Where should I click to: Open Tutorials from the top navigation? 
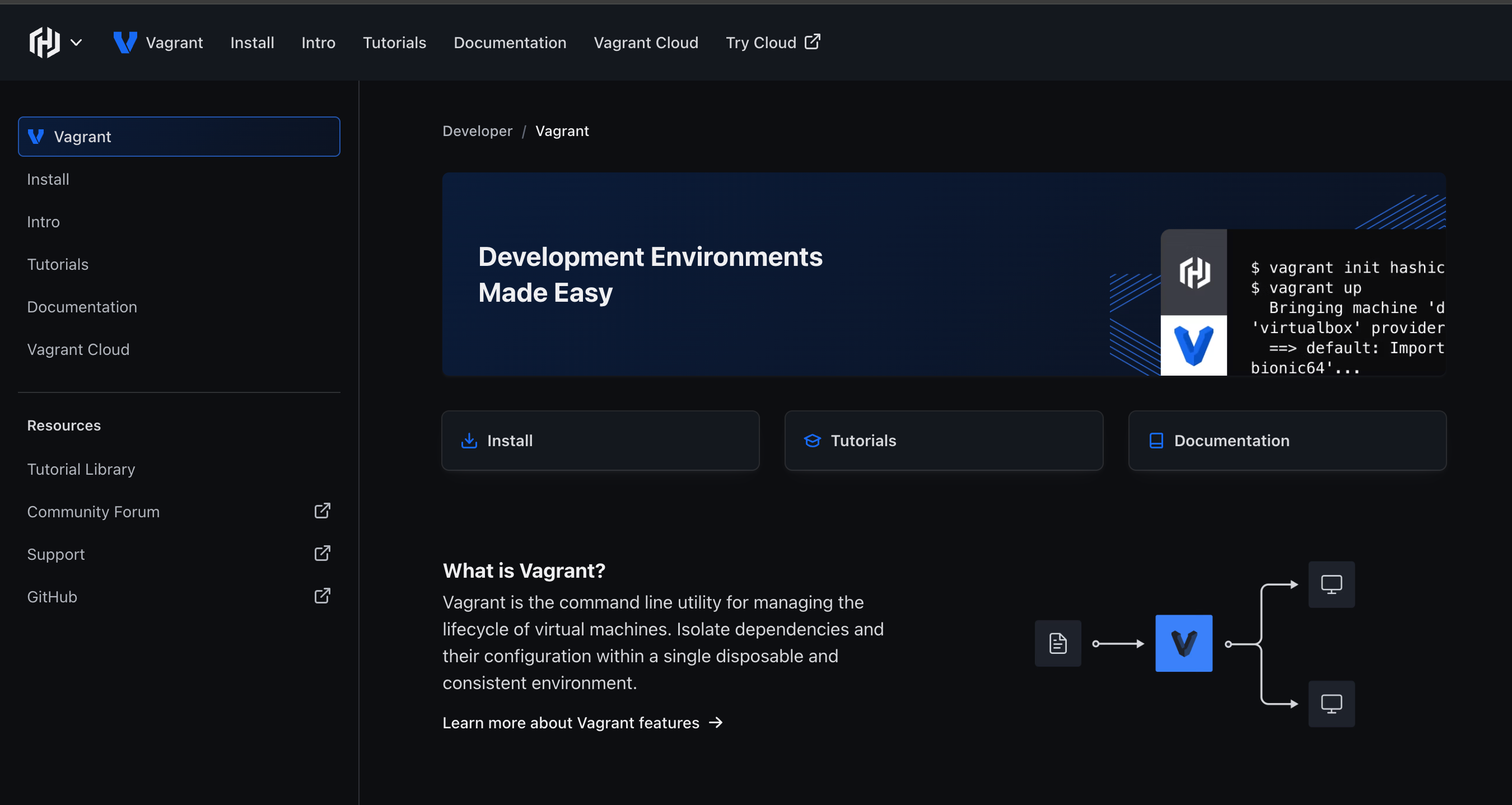394,42
